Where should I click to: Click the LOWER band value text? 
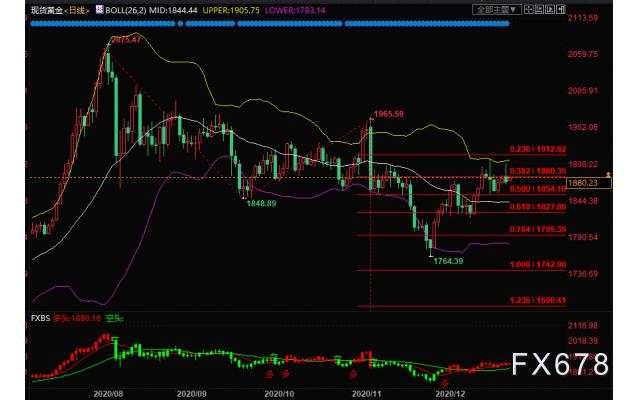(295, 10)
